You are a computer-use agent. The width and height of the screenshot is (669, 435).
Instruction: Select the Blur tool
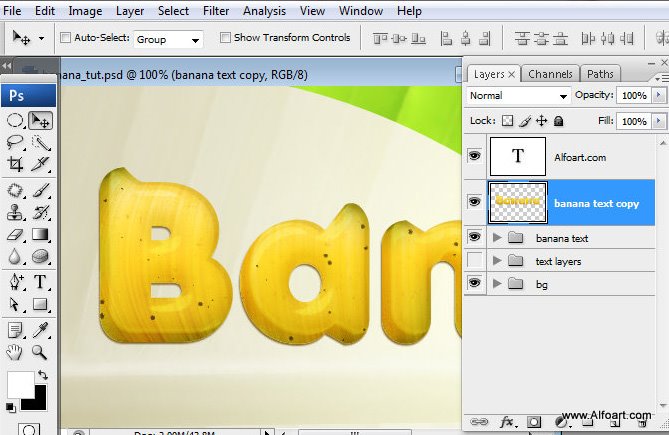pyautogui.click(x=16, y=256)
